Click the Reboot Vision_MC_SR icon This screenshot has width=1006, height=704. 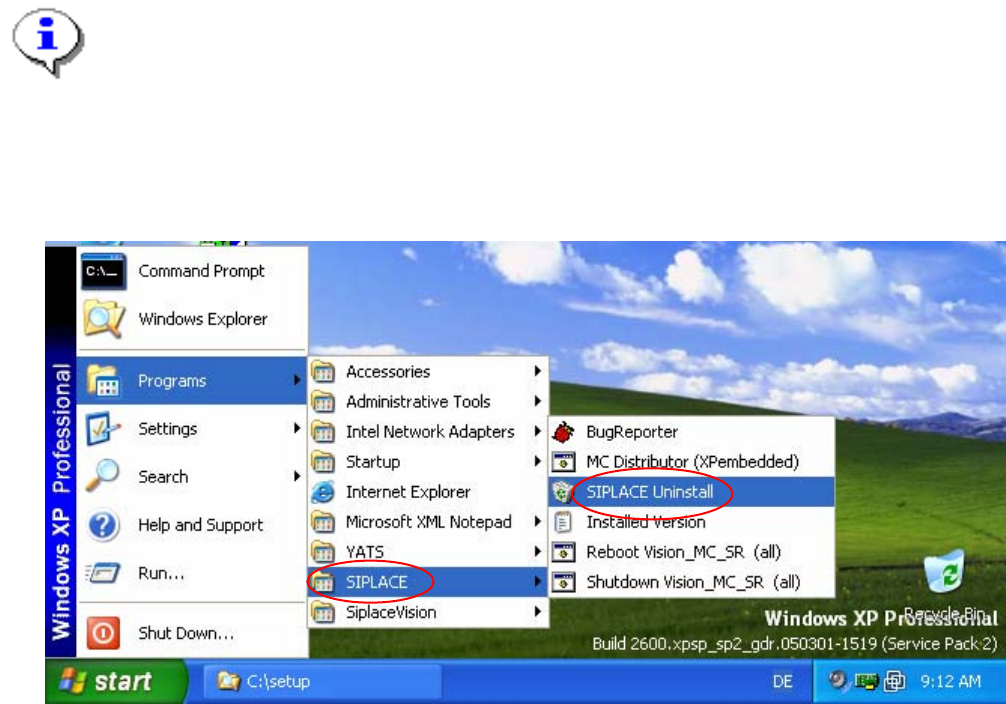pyautogui.click(x=563, y=552)
